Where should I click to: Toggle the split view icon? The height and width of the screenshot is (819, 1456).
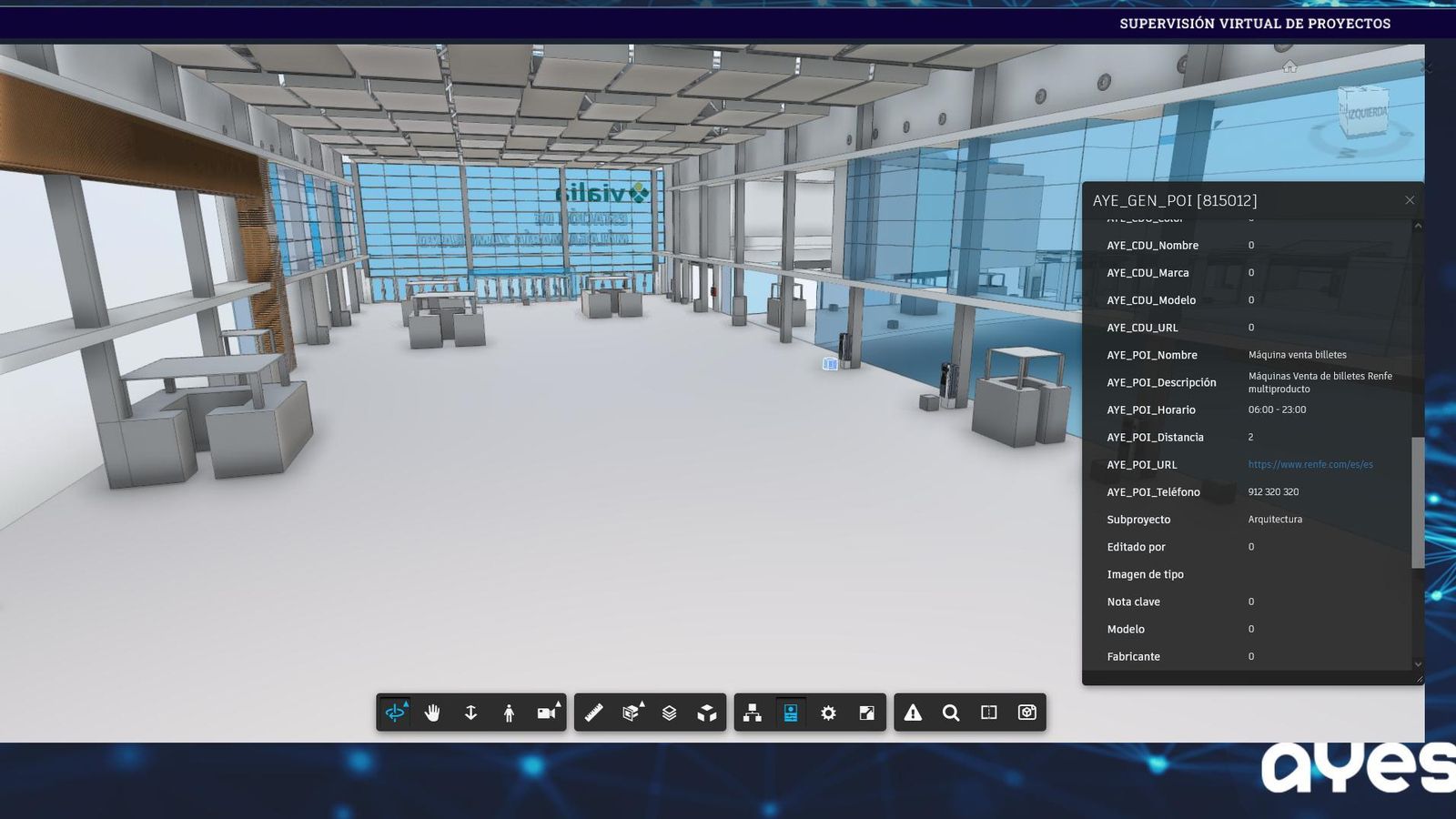point(989,713)
